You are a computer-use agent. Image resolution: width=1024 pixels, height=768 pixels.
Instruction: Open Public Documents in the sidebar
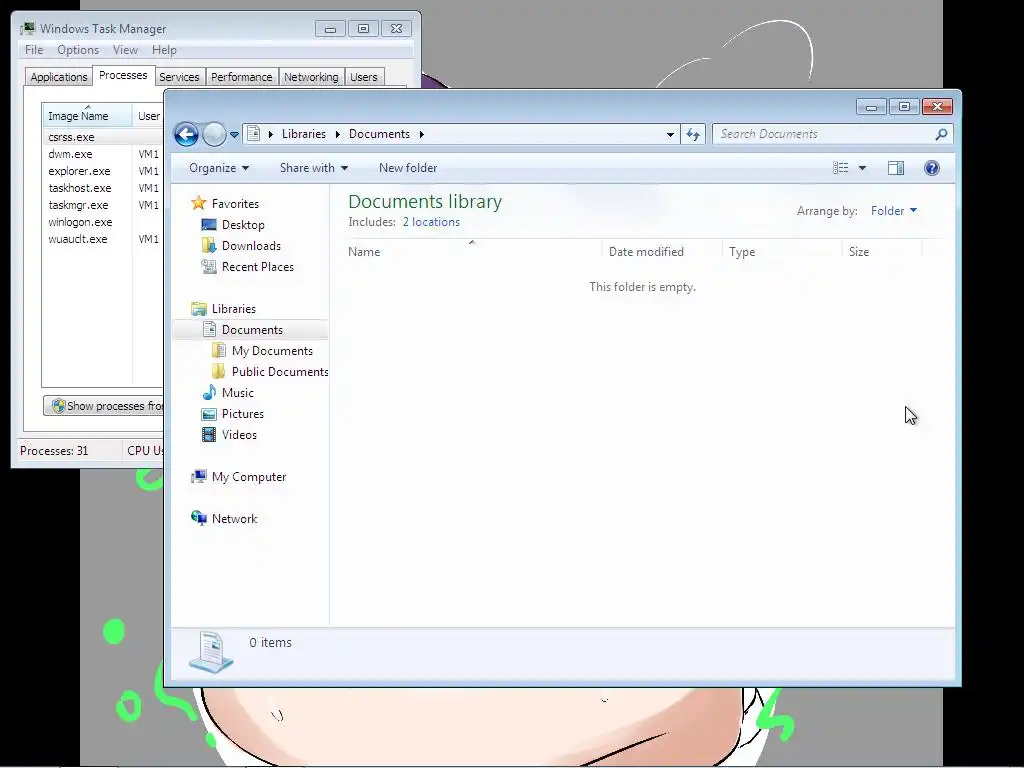coord(280,372)
